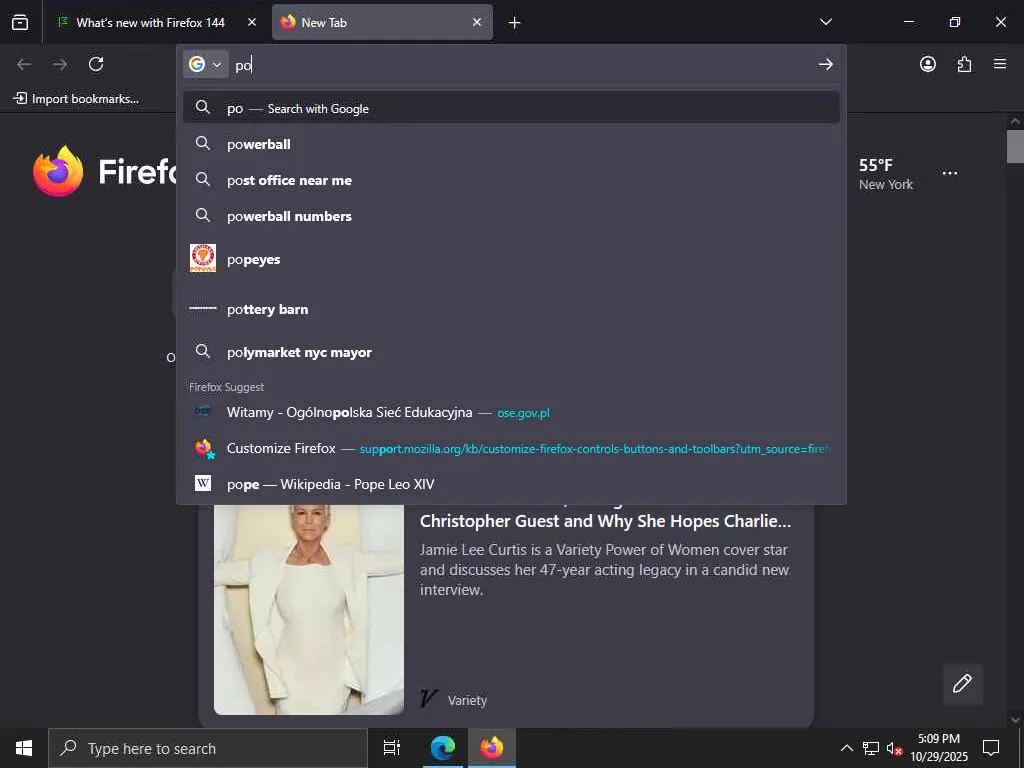Reload the current page
Viewport: 1024px width, 768px height.
tap(96, 64)
